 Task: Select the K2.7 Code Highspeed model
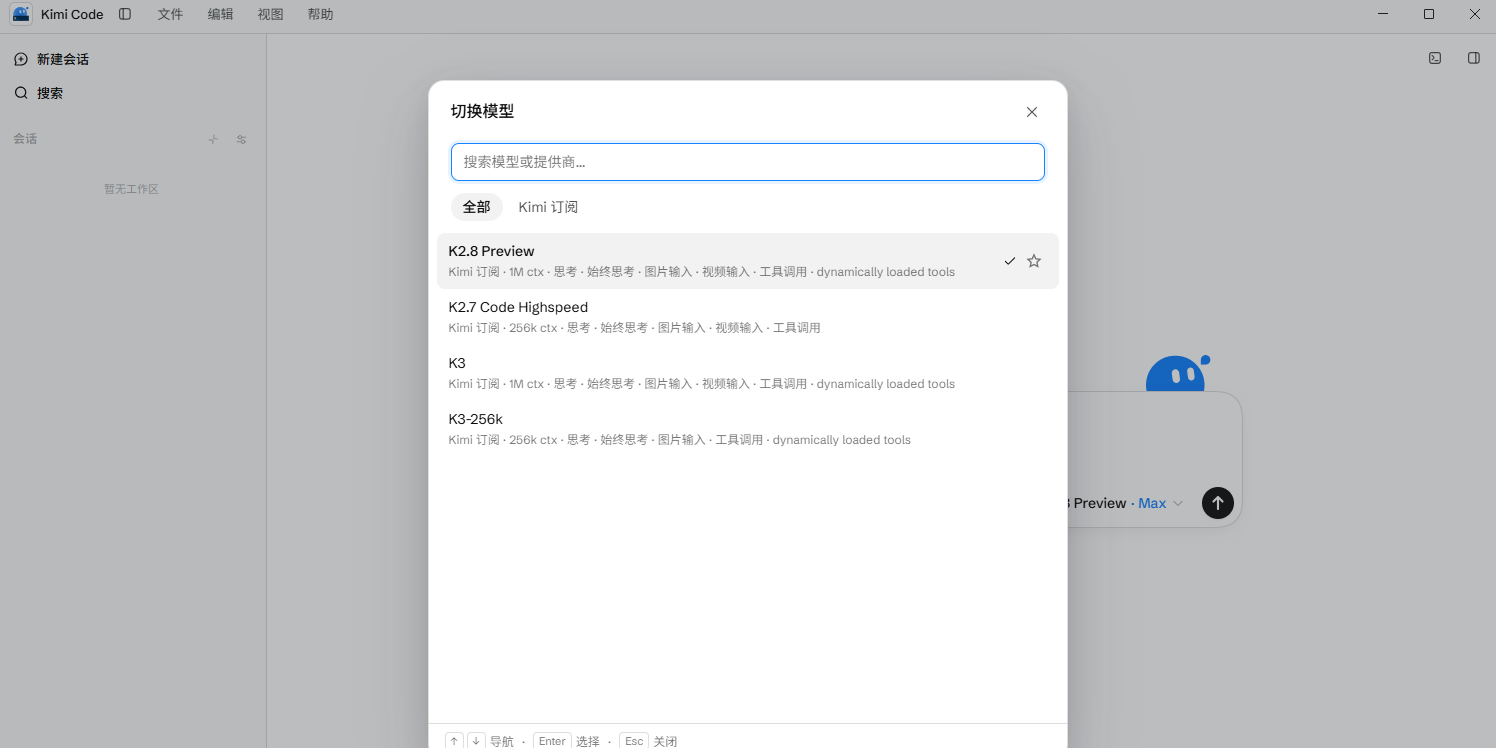point(748,317)
